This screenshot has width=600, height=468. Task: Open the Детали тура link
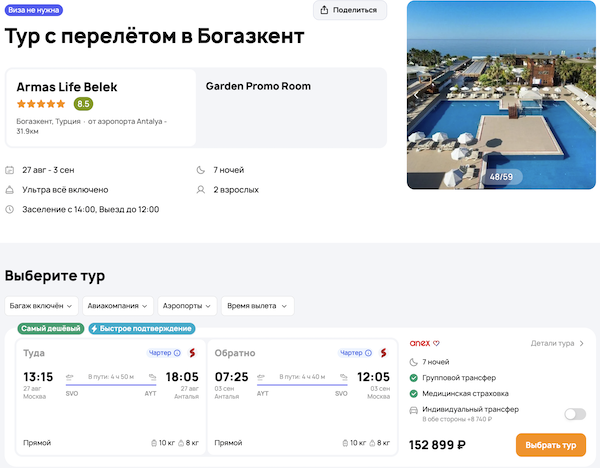pos(557,344)
